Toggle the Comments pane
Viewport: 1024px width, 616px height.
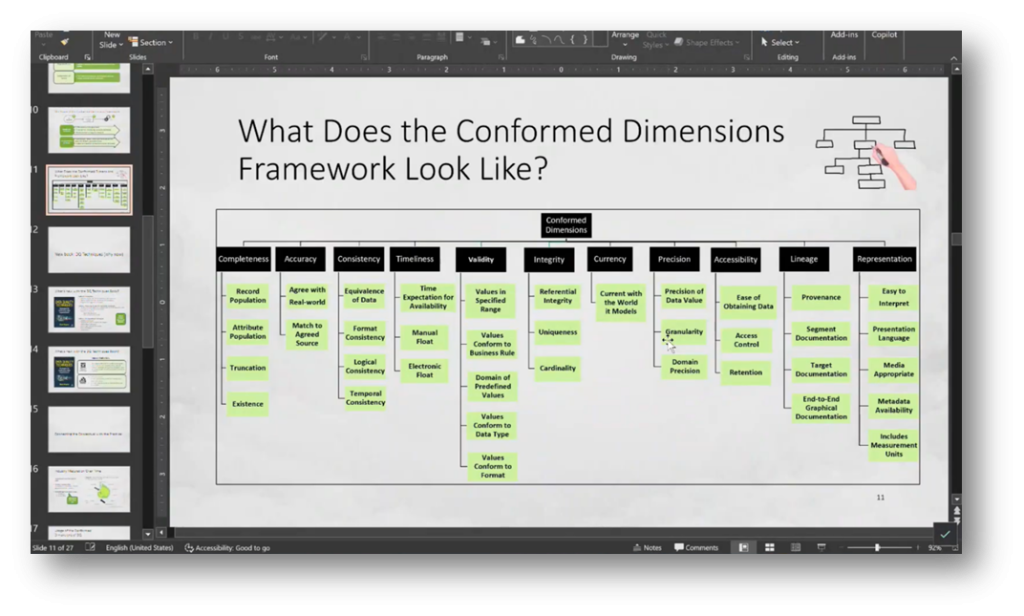coord(696,548)
